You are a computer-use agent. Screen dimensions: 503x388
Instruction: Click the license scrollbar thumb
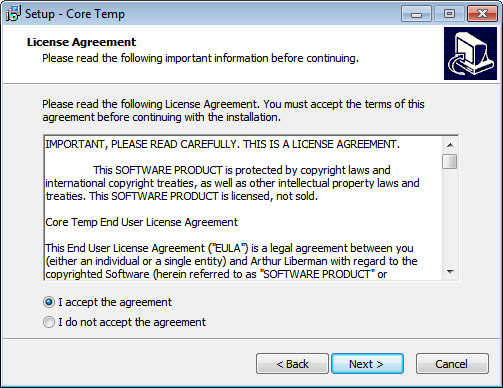point(450,162)
